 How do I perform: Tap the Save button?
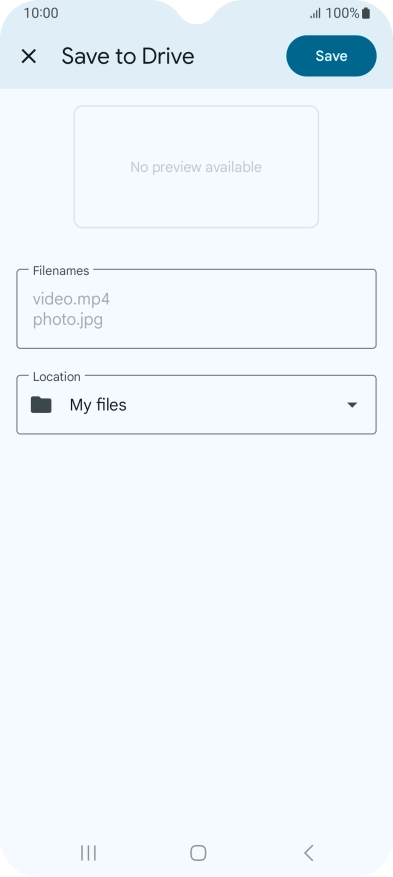tap(332, 56)
